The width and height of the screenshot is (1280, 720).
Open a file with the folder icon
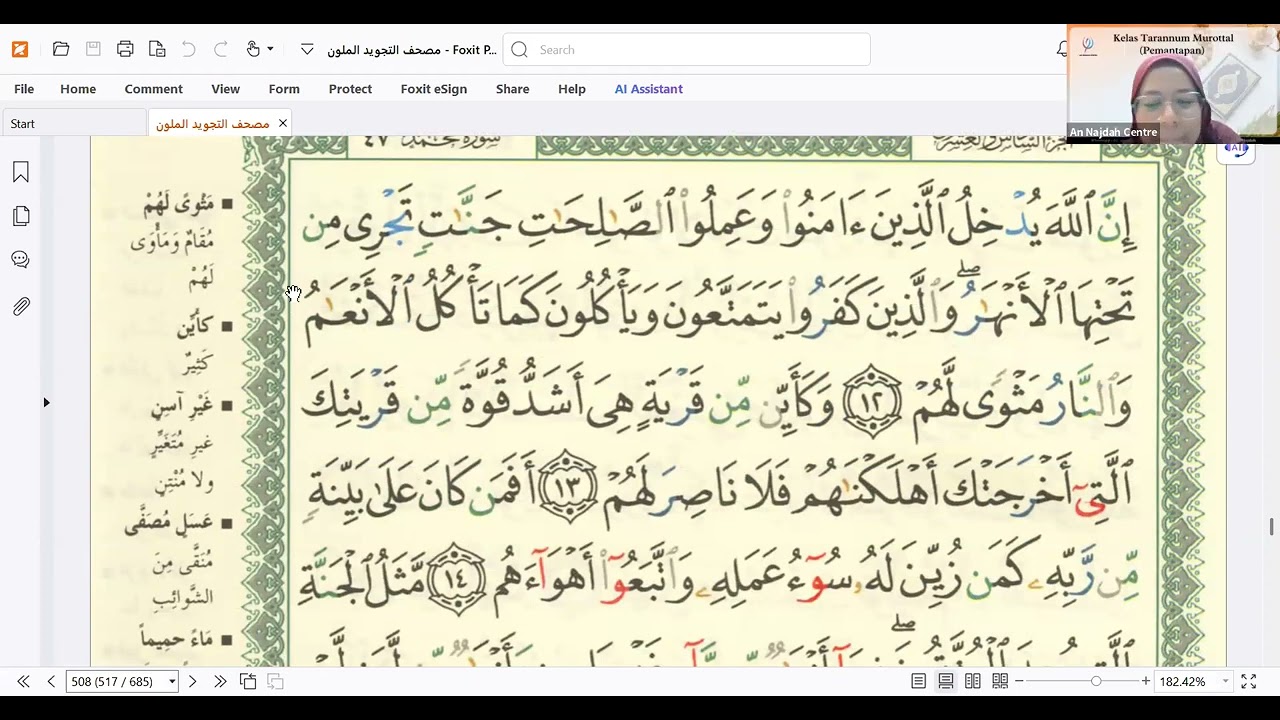point(61,49)
